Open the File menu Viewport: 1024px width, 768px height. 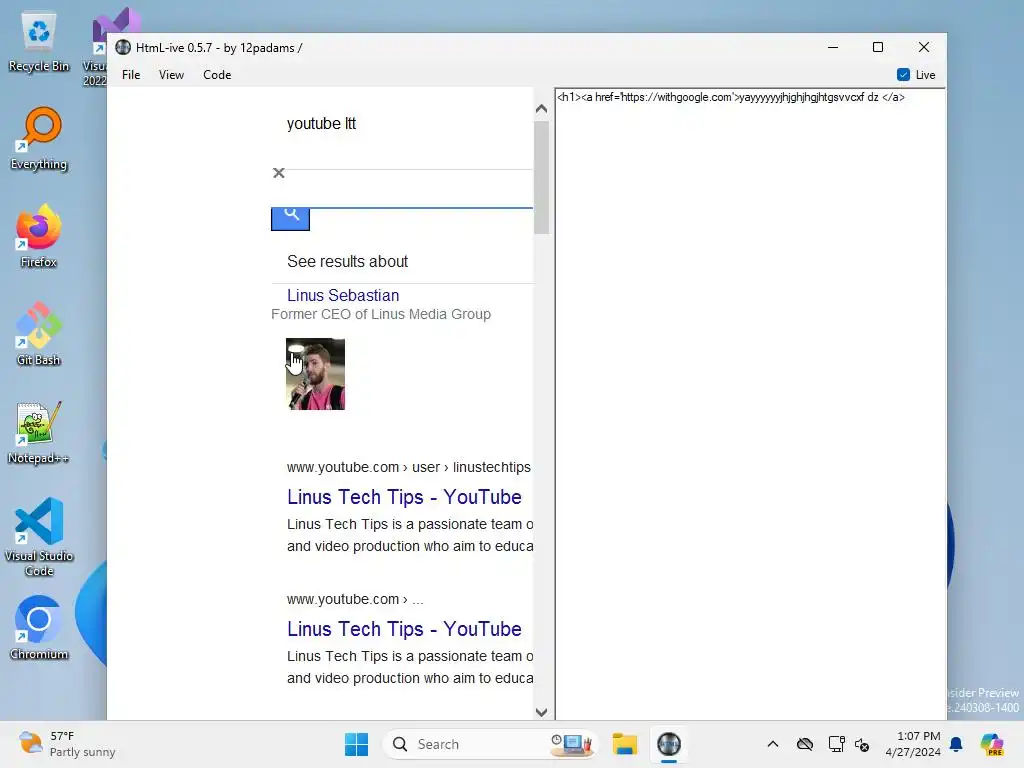[x=131, y=74]
